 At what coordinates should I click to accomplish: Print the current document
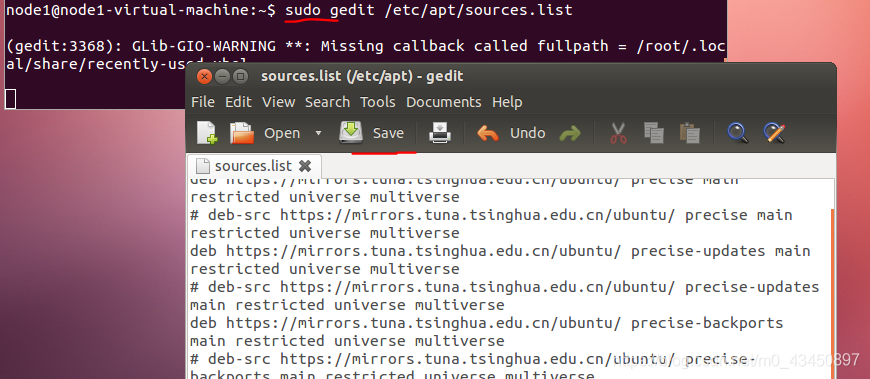pyautogui.click(x=440, y=133)
